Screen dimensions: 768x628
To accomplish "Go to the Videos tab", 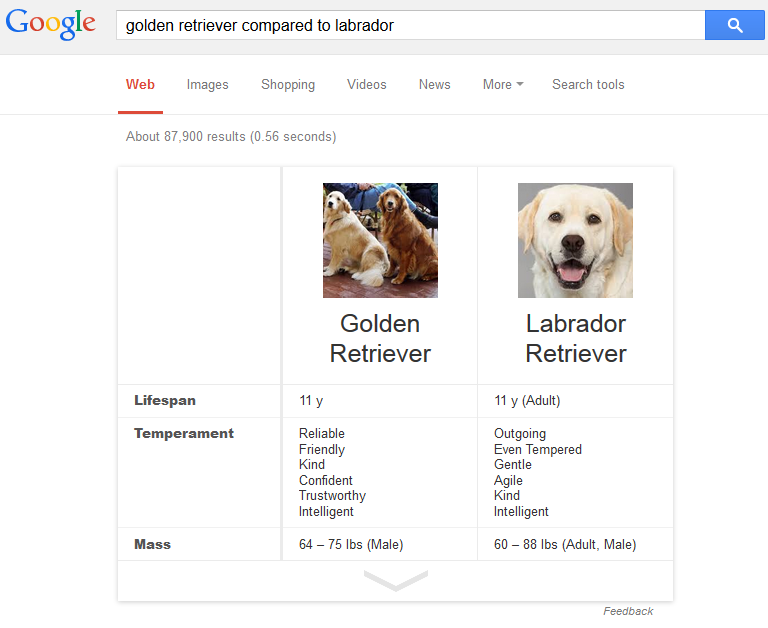I will coord(366,85).
